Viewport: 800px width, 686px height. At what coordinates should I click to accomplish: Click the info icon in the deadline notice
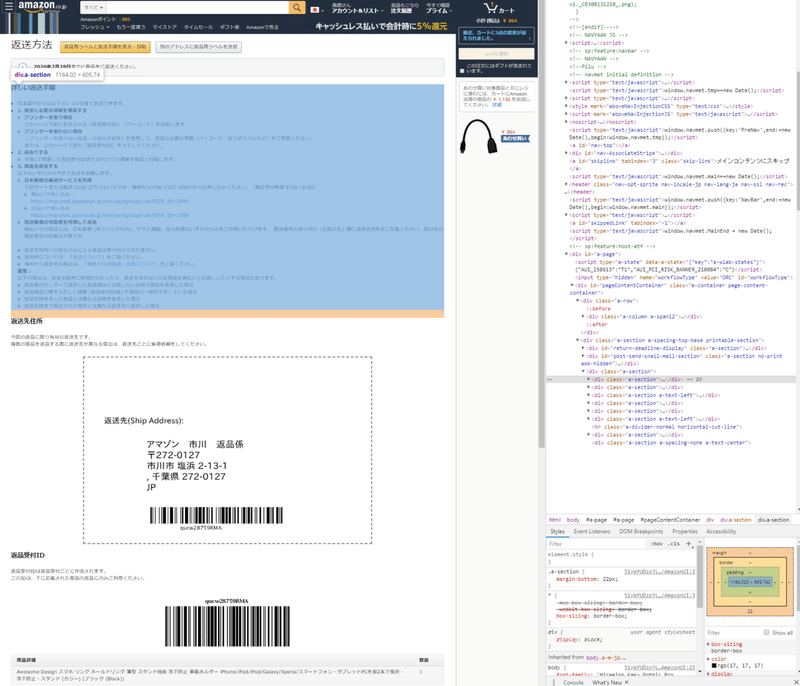point(22,67)
